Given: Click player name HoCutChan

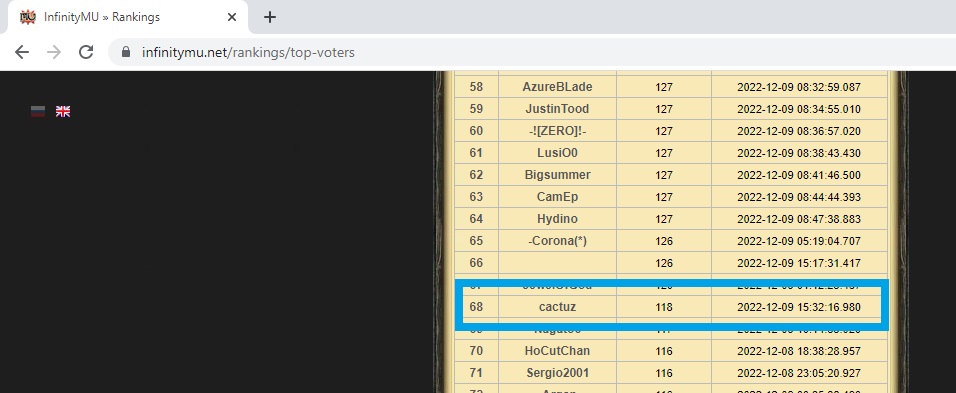Looking at the screenshot, I should click(557, 351).
